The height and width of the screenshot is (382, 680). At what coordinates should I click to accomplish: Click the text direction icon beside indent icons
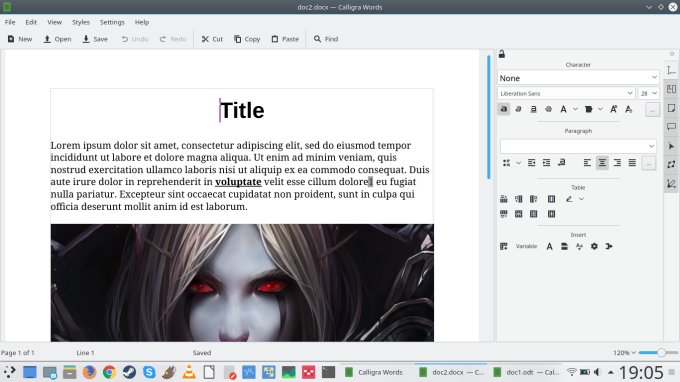point(562,163)
